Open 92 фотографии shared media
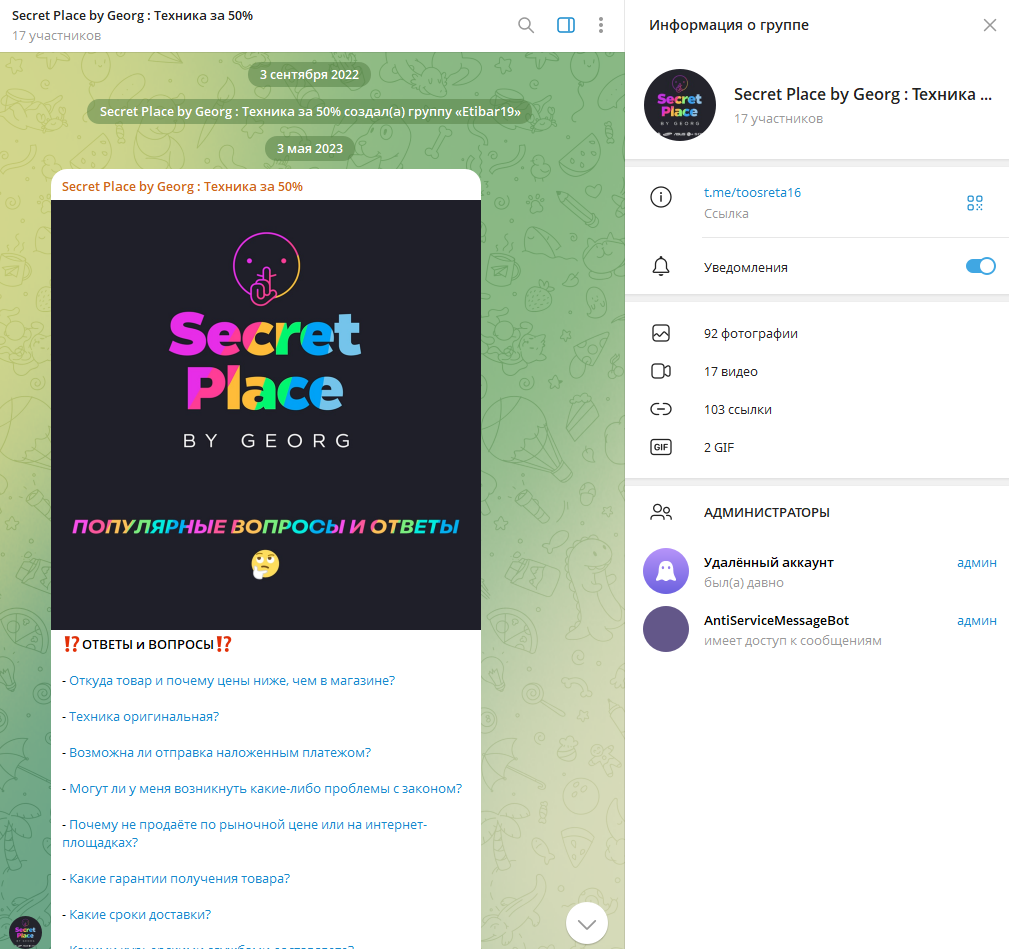This screenshot has height=949, width=1009. pyautogui.click(x=817, y=333)
